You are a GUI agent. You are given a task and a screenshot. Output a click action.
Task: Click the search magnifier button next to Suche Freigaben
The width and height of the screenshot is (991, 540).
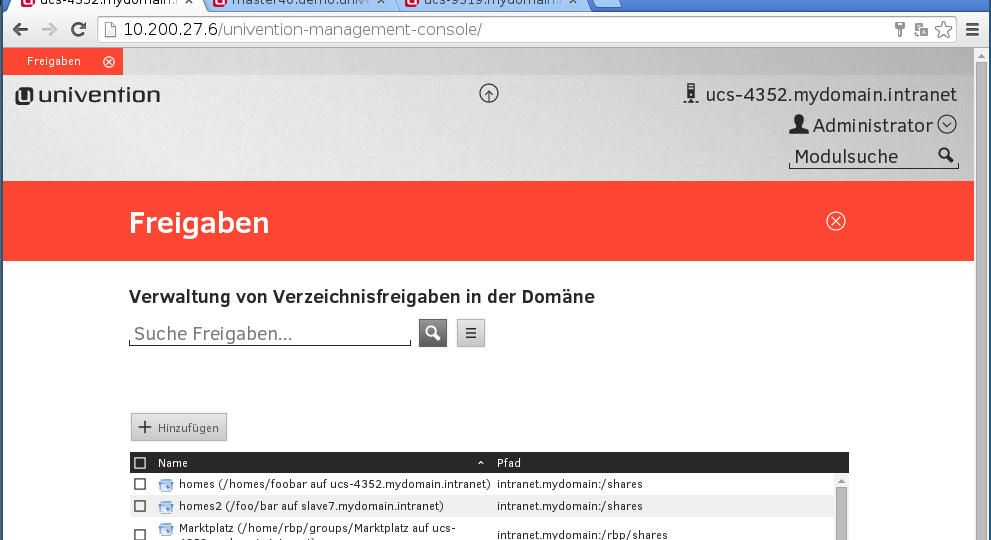(432, 333)
